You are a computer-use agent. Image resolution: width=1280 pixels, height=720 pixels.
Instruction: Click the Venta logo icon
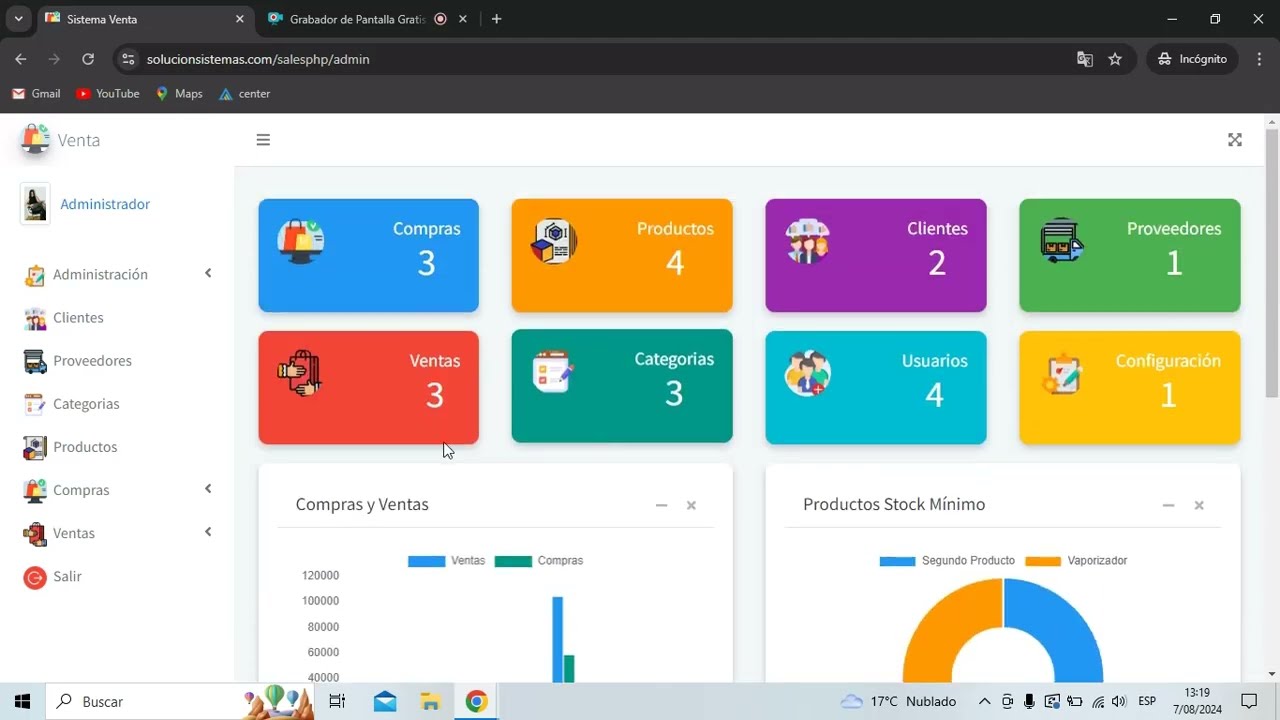pyautogui.click(x=35, y=139)
